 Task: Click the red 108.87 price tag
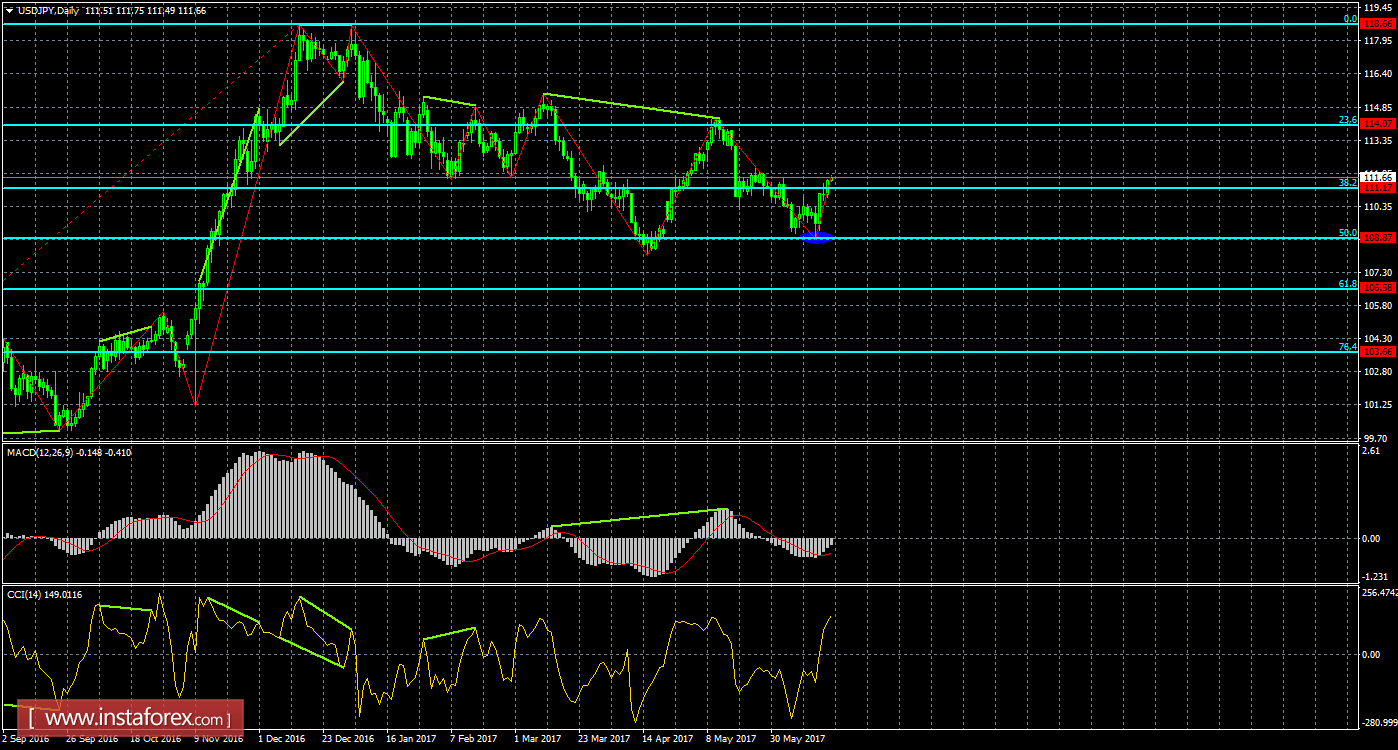pos(1379,238)
